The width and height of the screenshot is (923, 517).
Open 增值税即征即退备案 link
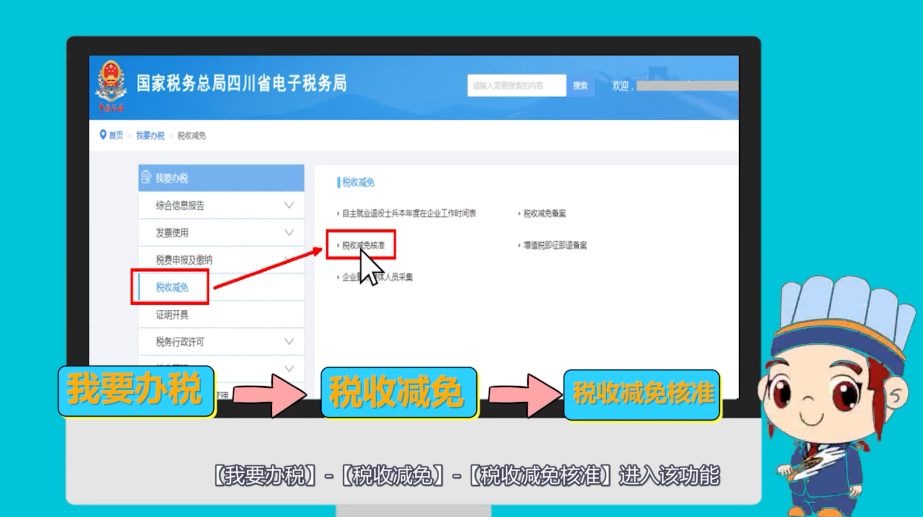click(555, 245)
